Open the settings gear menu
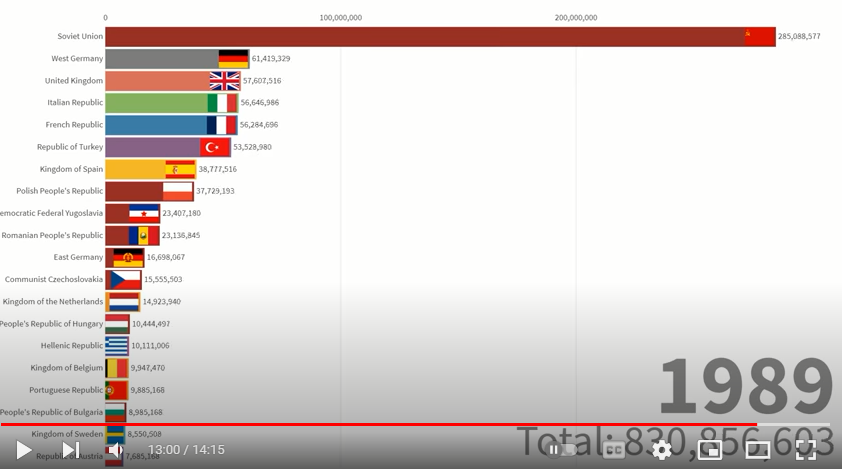The width and height of the screenshot is (844, 469). click(x=661, y=450)
